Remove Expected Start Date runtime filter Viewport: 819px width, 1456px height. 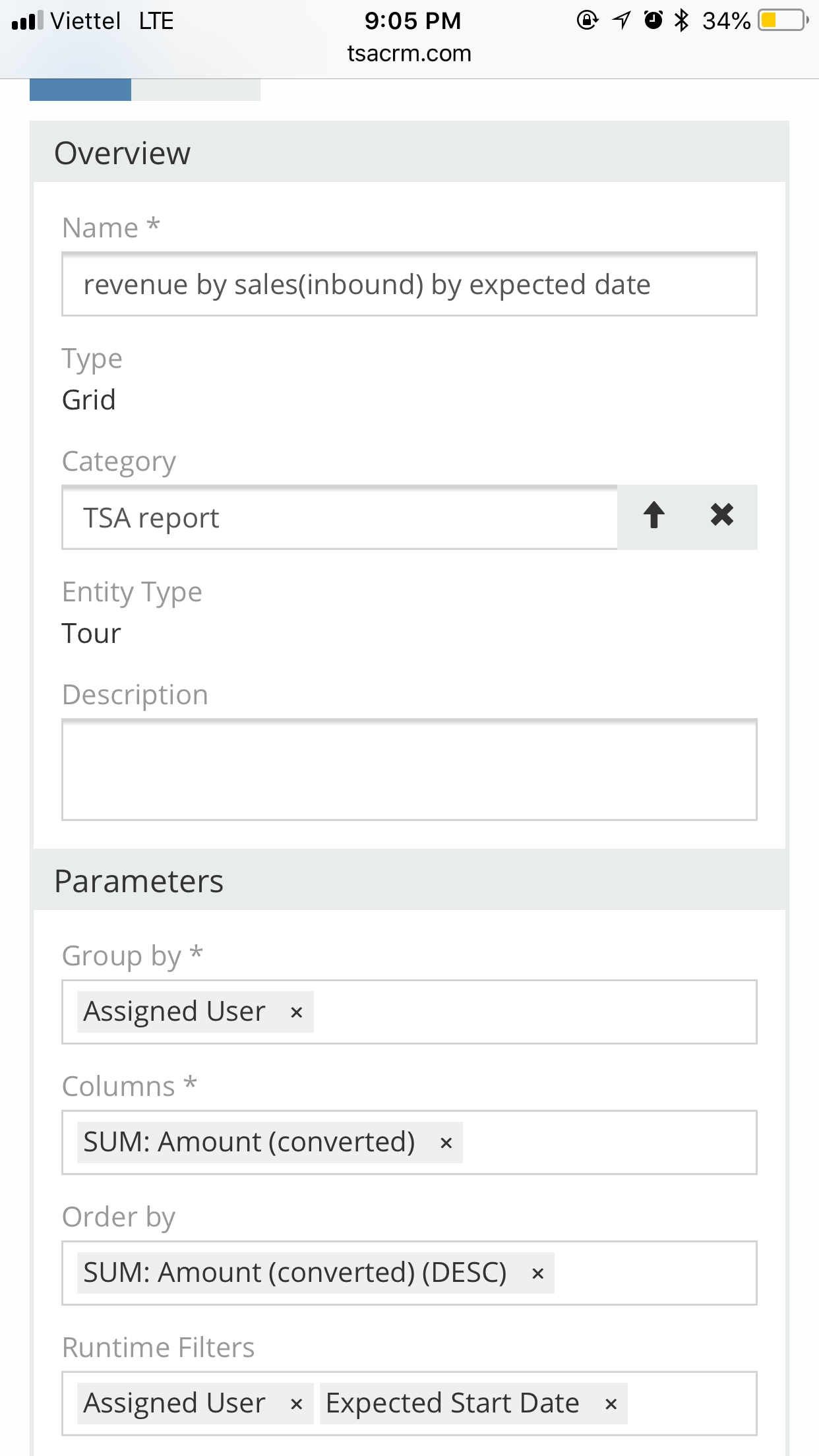click(x=611, y=1405)
